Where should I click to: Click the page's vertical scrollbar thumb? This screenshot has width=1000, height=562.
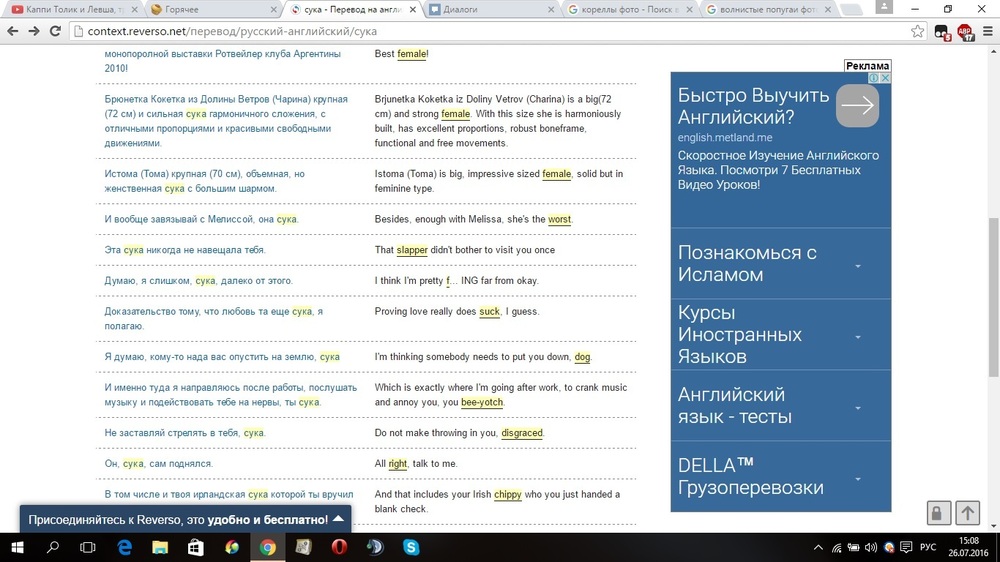(993, 248)
